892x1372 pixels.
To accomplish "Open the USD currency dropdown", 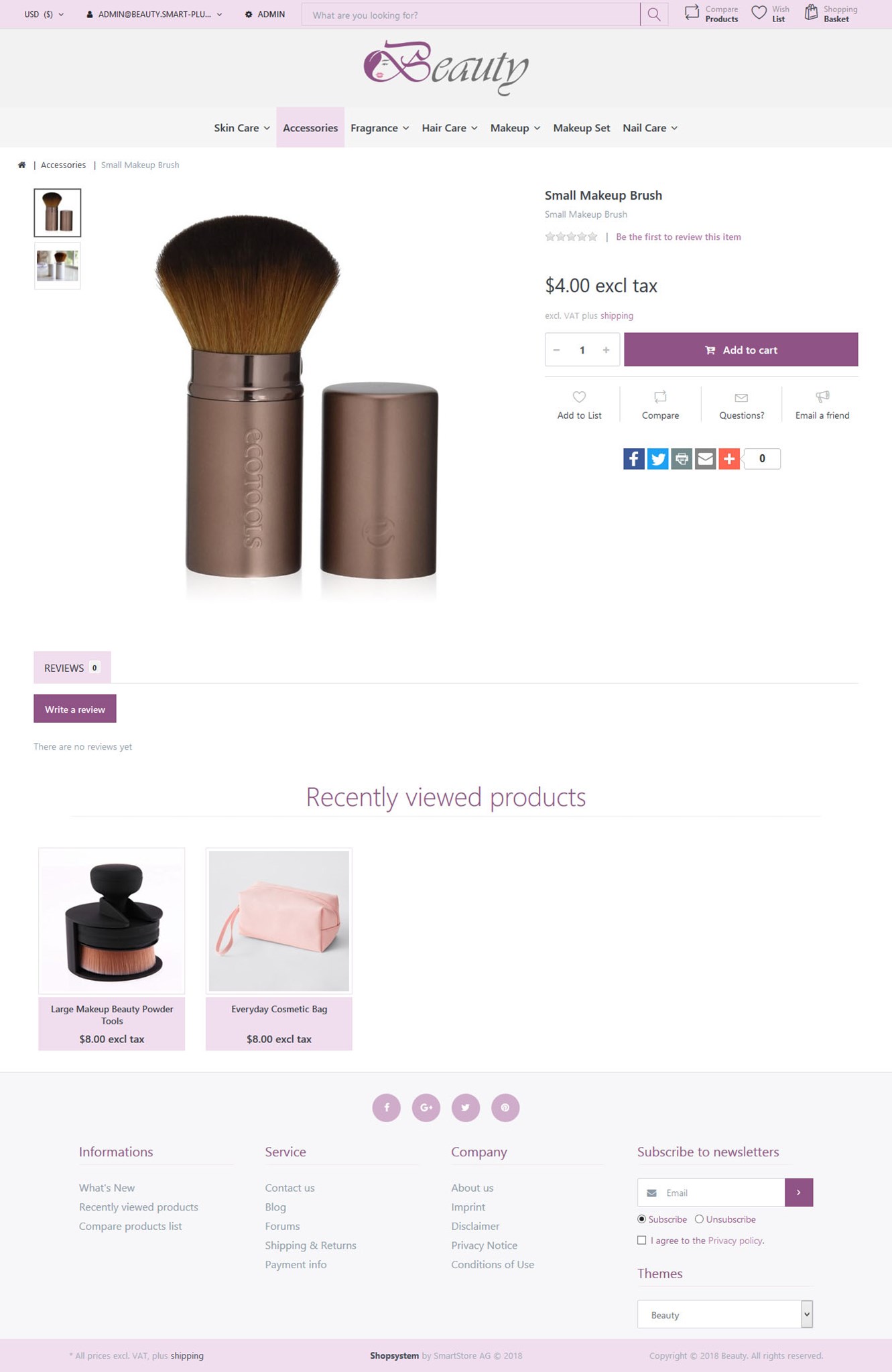I will pos(44,14).
